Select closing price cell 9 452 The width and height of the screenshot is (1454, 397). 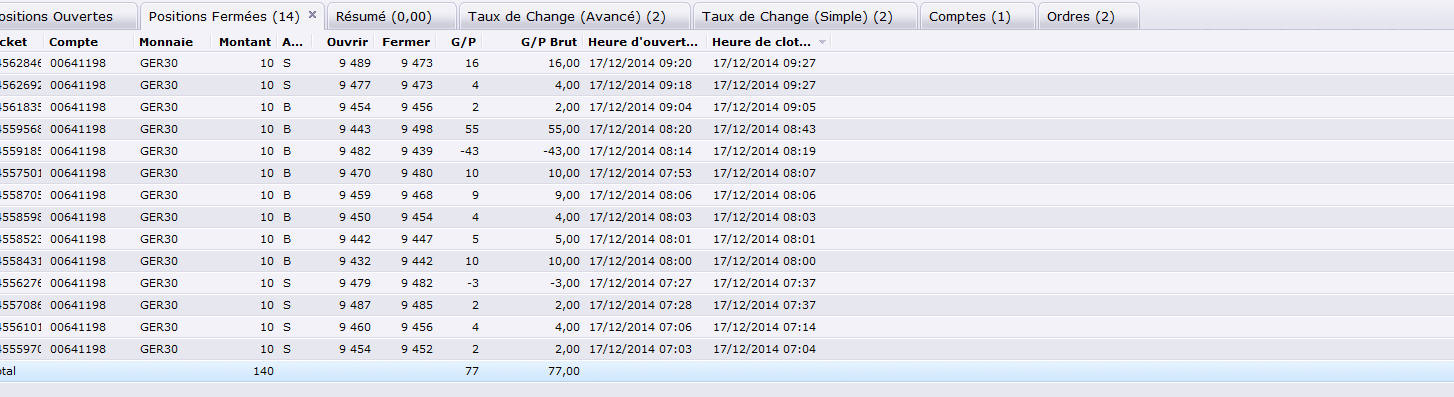(x=417, y=349)
